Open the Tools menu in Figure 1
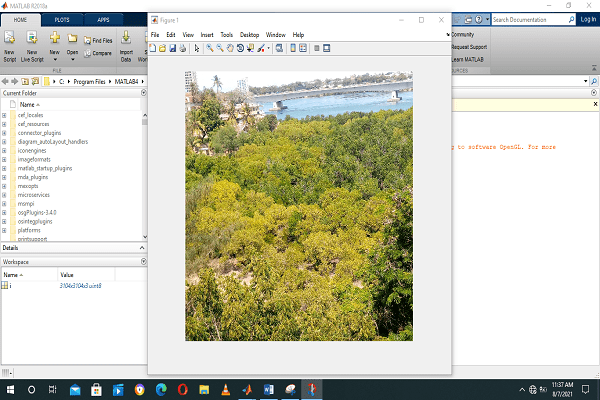 click(x=226, y=34)
